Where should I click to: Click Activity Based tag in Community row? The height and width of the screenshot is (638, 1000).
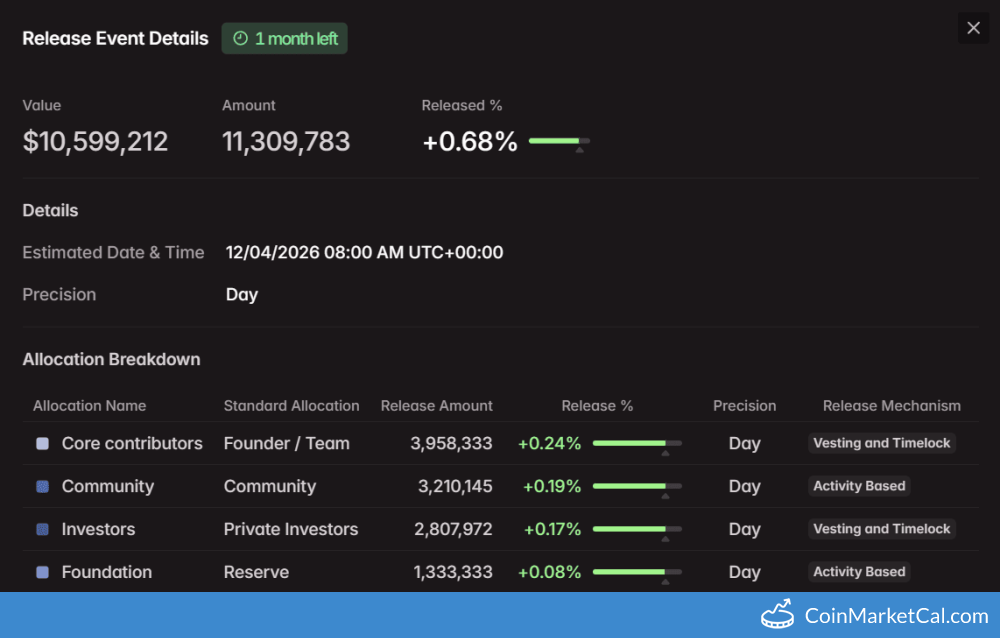click(x=859, y=486)
